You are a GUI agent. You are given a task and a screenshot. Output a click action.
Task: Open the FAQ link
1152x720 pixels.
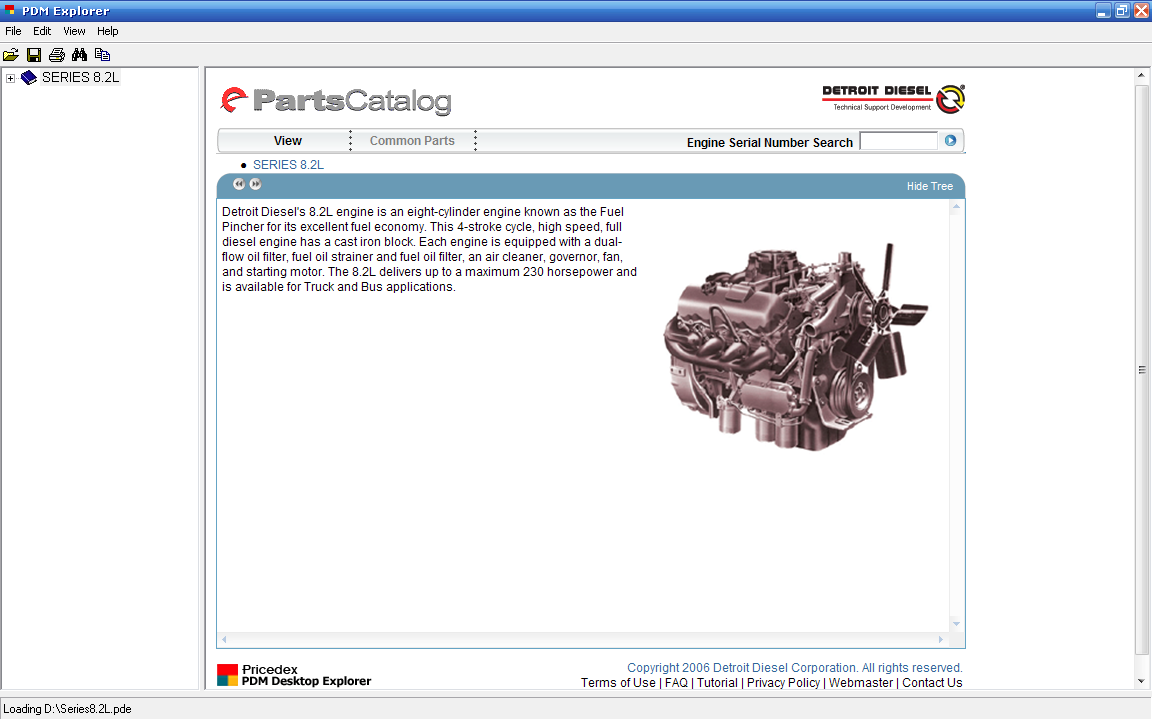pos(676,683)
